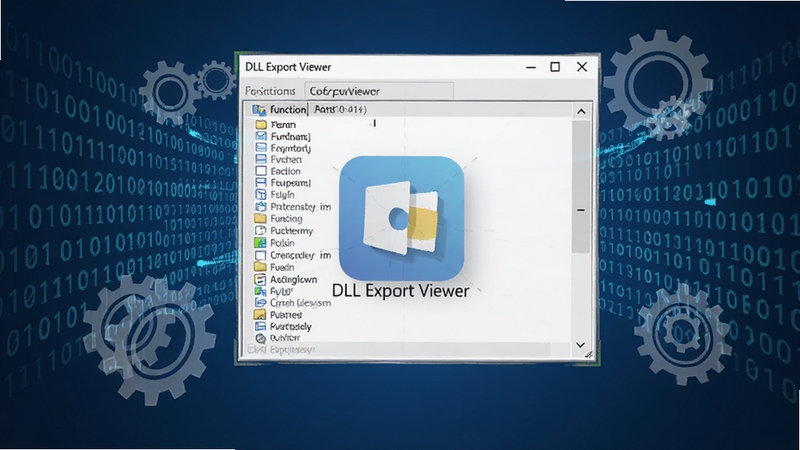
Task: Click the icon in the function column header
Action: 259,110
